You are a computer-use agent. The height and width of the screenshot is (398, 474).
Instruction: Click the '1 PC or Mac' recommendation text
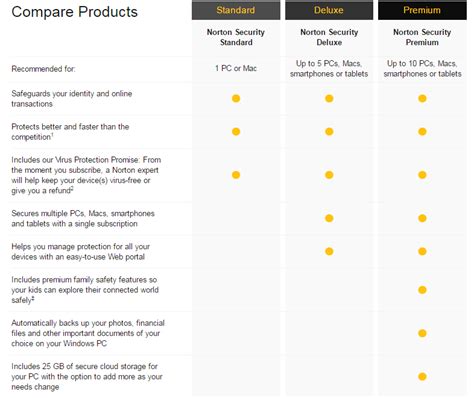click(x=236, y=68)
